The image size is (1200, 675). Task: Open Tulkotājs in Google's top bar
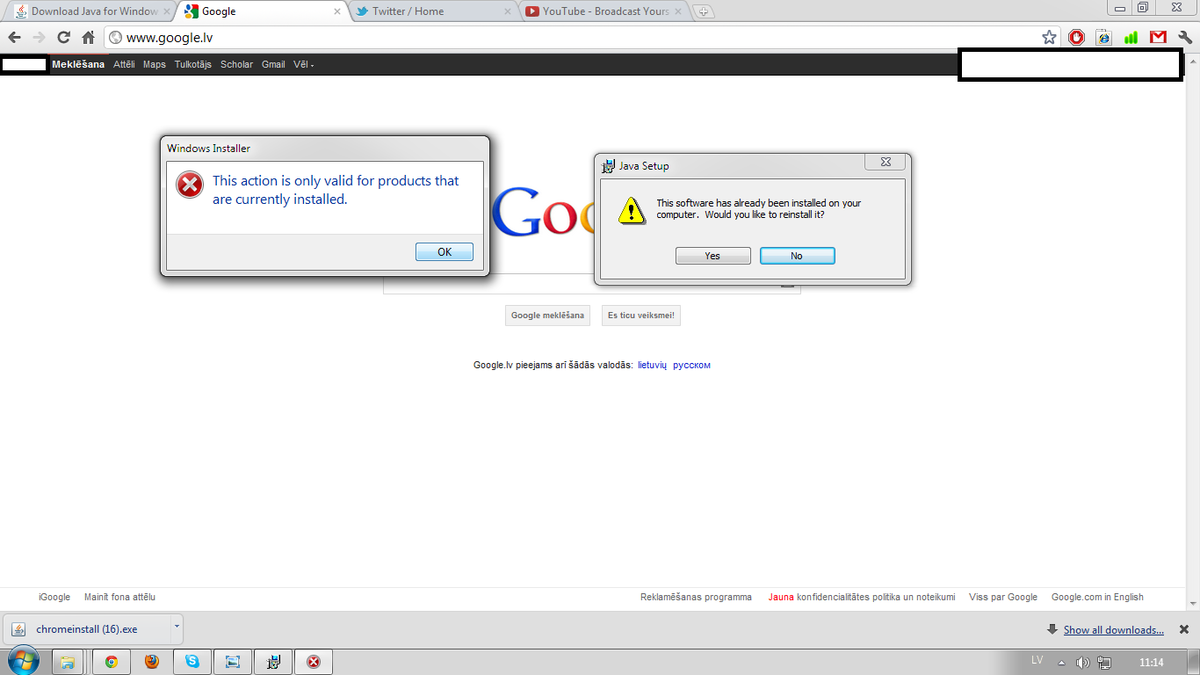193,65
